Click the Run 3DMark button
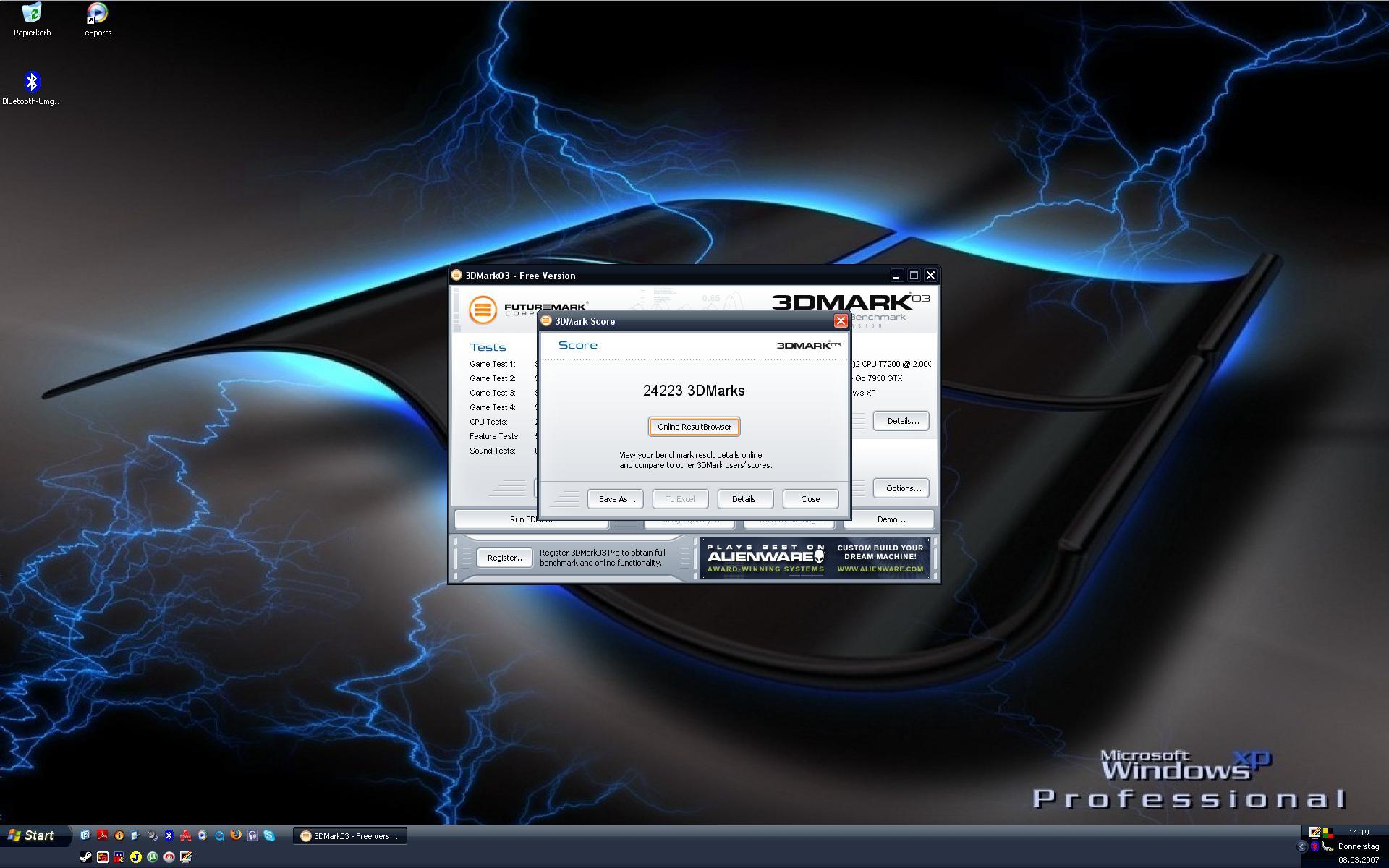The image size is (1389, 868). 532,519
